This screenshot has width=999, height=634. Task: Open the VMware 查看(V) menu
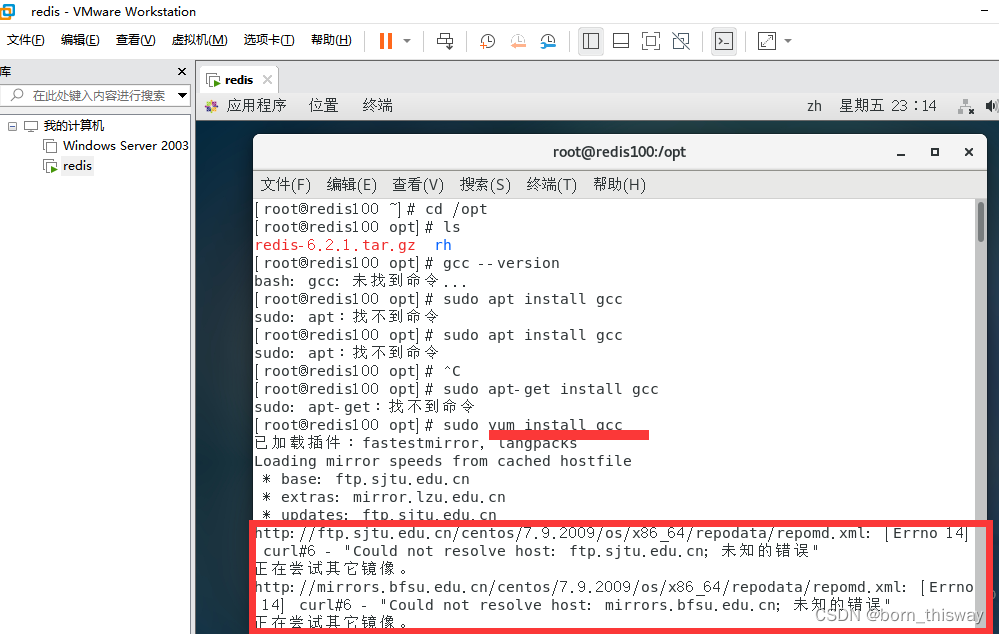[136, 40]
